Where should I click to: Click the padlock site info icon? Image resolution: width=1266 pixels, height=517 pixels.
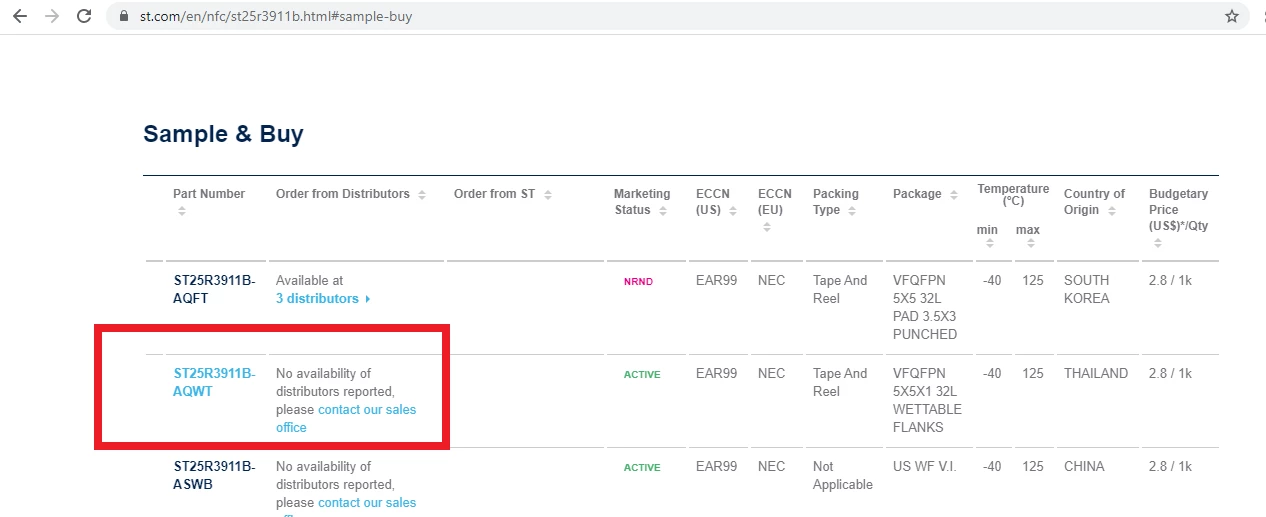click(124, 17)
